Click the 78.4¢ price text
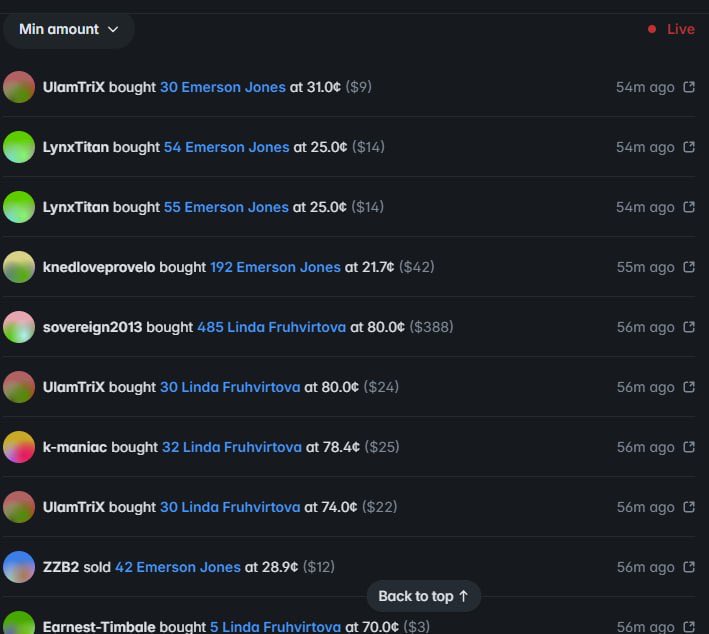709x634 pixels. tap(341, 447)
